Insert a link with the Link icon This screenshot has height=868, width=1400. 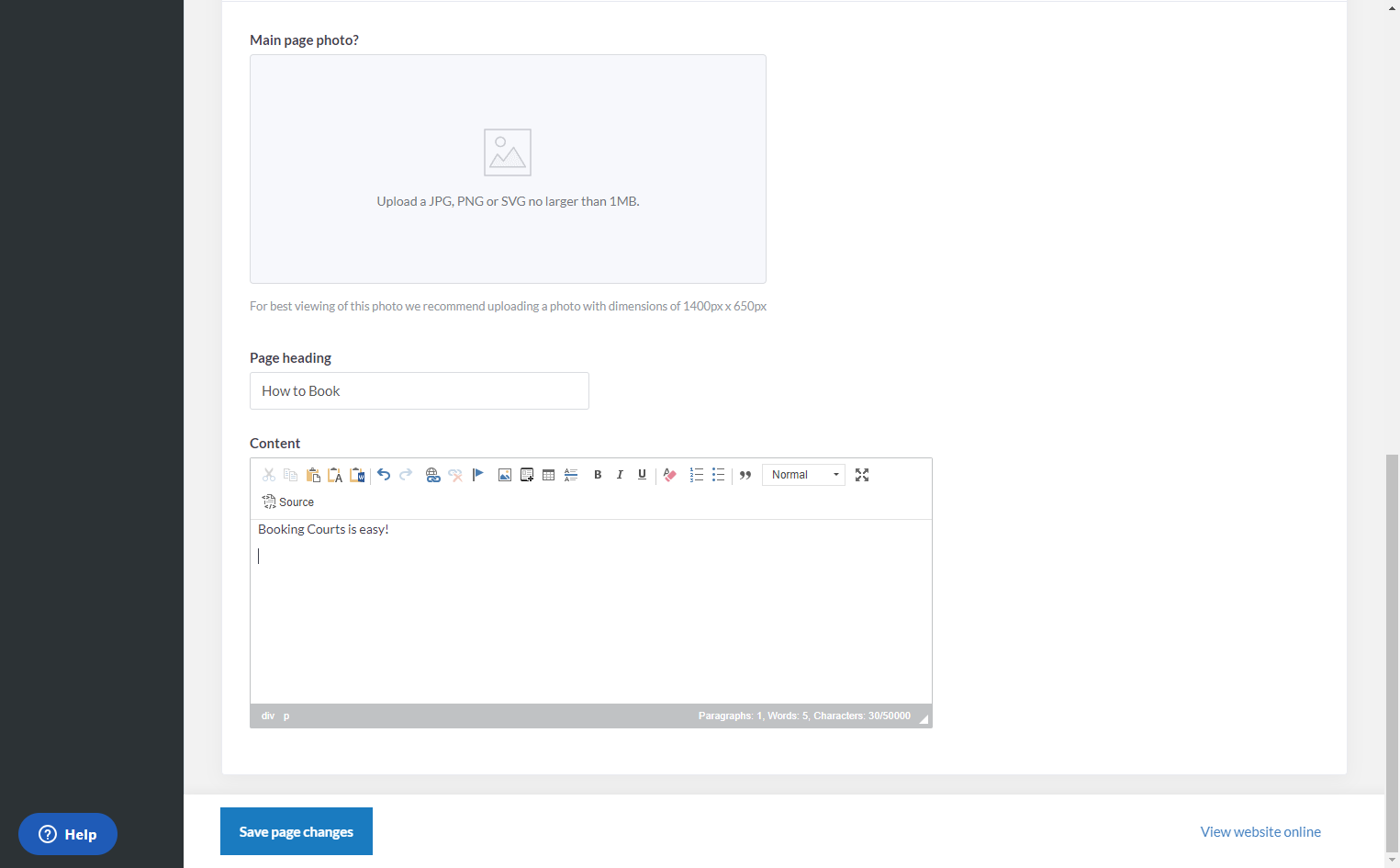click(x=432, y=475)
